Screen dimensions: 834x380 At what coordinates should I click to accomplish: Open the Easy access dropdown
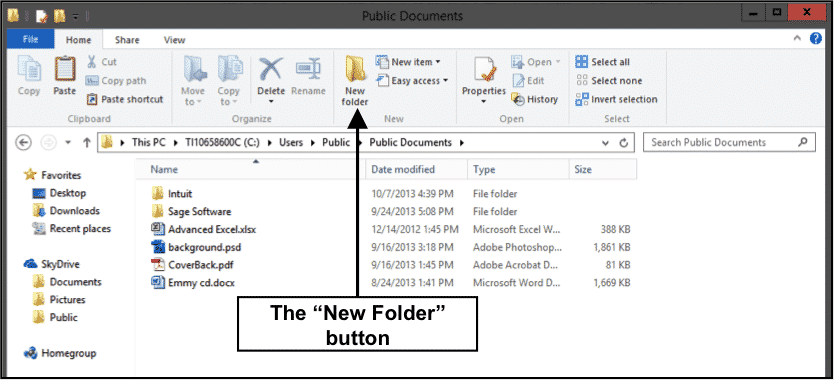click(x=412, y=81)
